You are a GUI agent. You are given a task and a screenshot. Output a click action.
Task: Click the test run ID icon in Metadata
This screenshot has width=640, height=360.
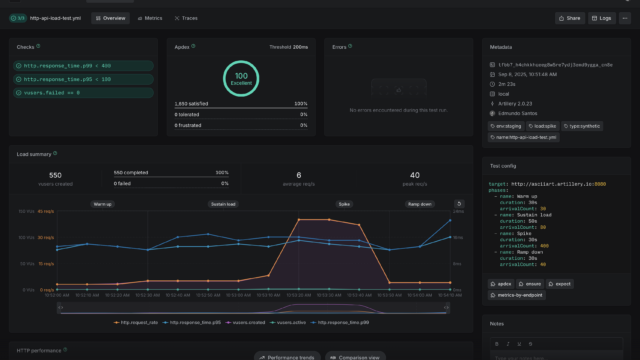(x=492, y=65)
